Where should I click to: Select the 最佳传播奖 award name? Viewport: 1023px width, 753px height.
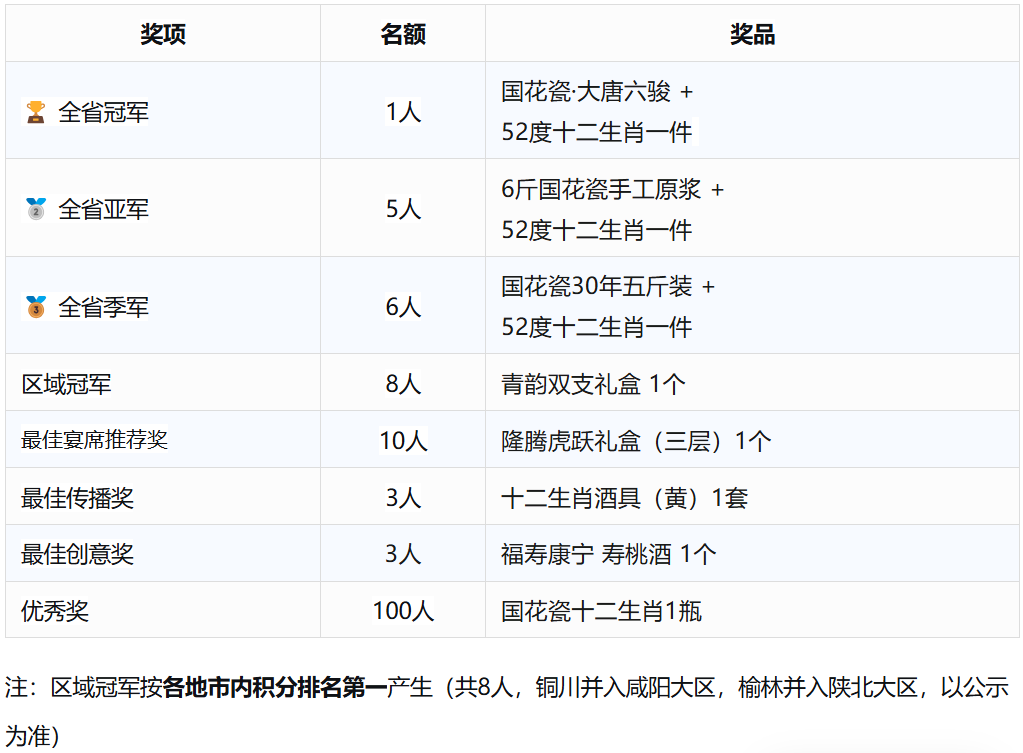pyautogui.click(x=77, y=498)
